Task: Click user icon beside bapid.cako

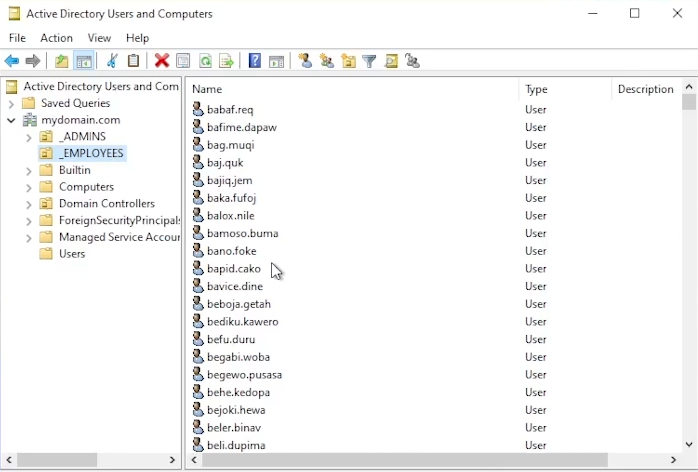Action: click(x=198, y=268)
